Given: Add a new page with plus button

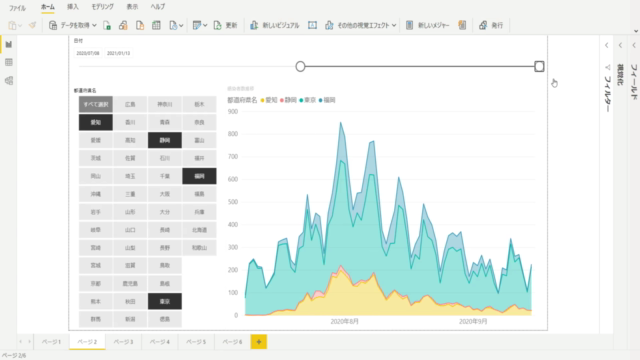Looking at the screenshot, I should pos(259,342).
